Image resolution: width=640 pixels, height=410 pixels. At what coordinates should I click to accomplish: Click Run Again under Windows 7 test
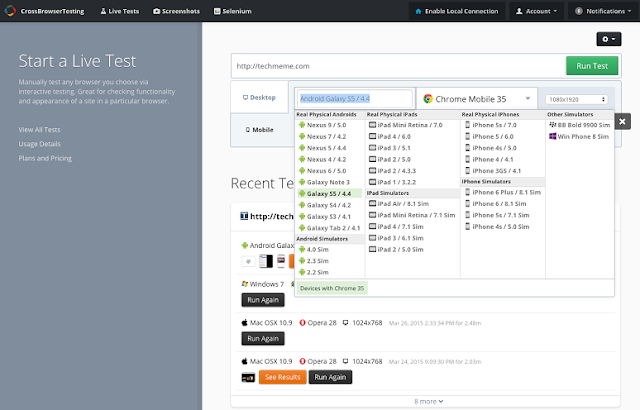point(263,300)
